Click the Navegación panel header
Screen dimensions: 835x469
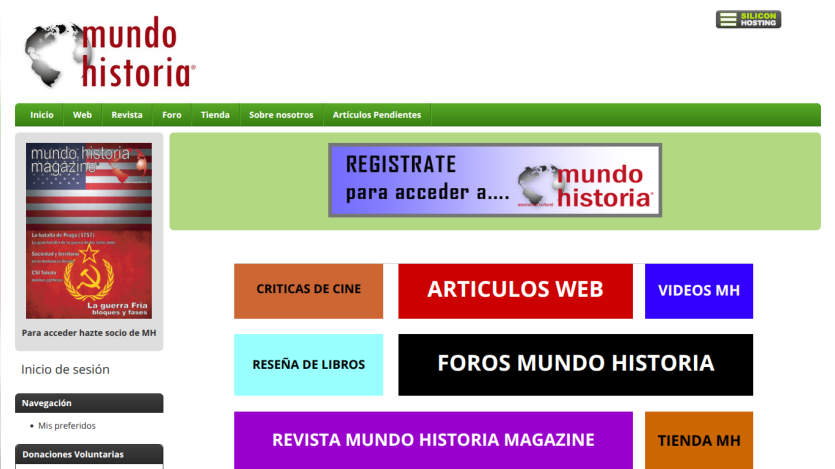tap(89, 403)
